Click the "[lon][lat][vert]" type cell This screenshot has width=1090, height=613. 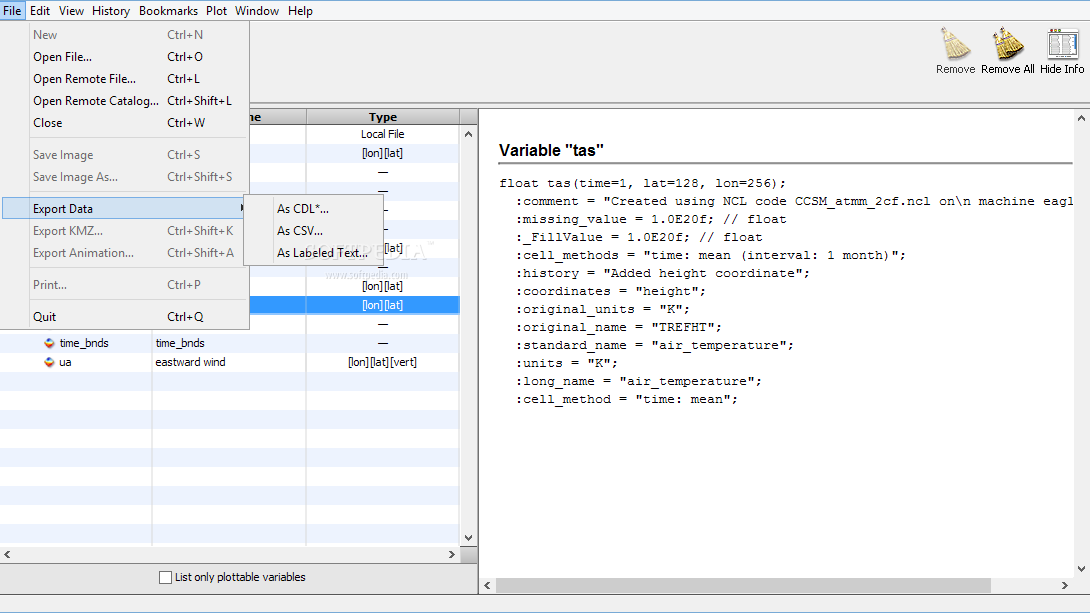tap(382, 362)
